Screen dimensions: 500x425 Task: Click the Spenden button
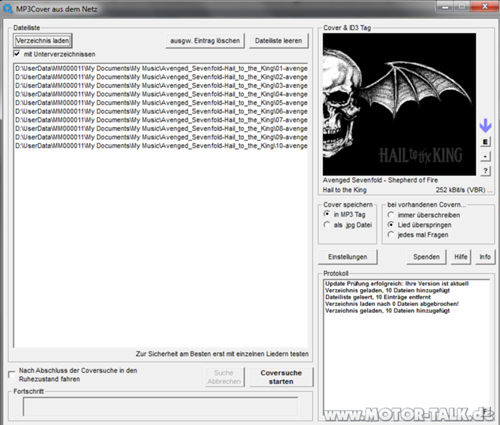(x=426, y=257)
